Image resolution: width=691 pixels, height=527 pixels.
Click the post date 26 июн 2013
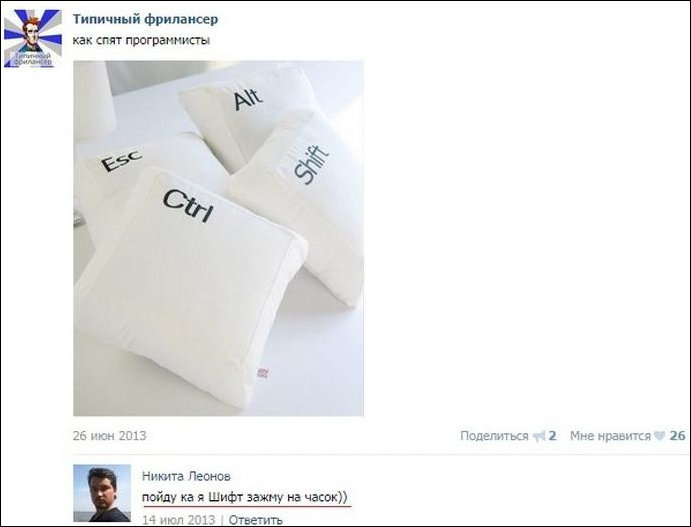pos(109,436)
